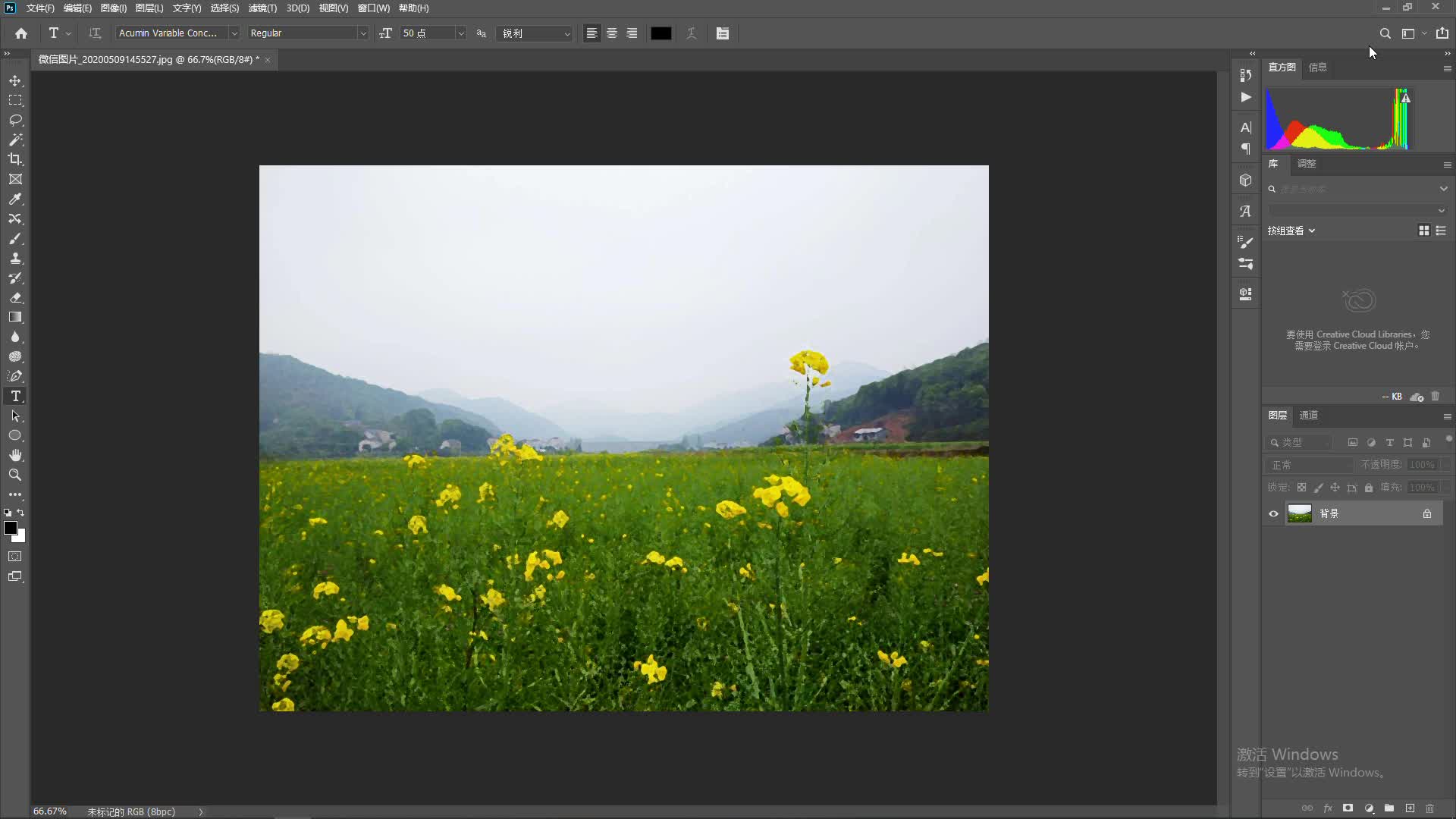Select the Path Selection tool
Viewport: 1456px width, 819px height.
15,416
